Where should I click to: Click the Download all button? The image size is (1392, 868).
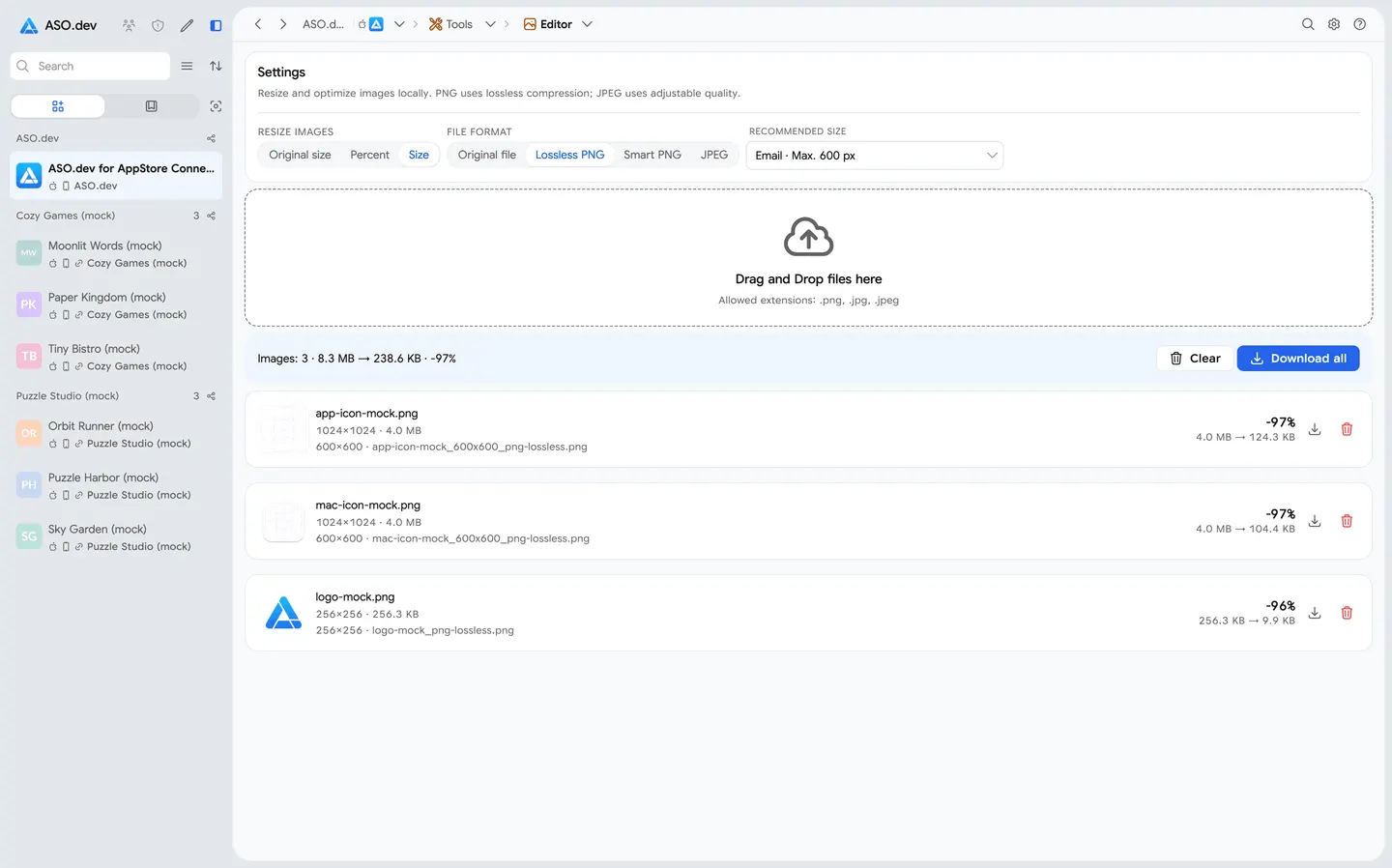coord(1298,359)
